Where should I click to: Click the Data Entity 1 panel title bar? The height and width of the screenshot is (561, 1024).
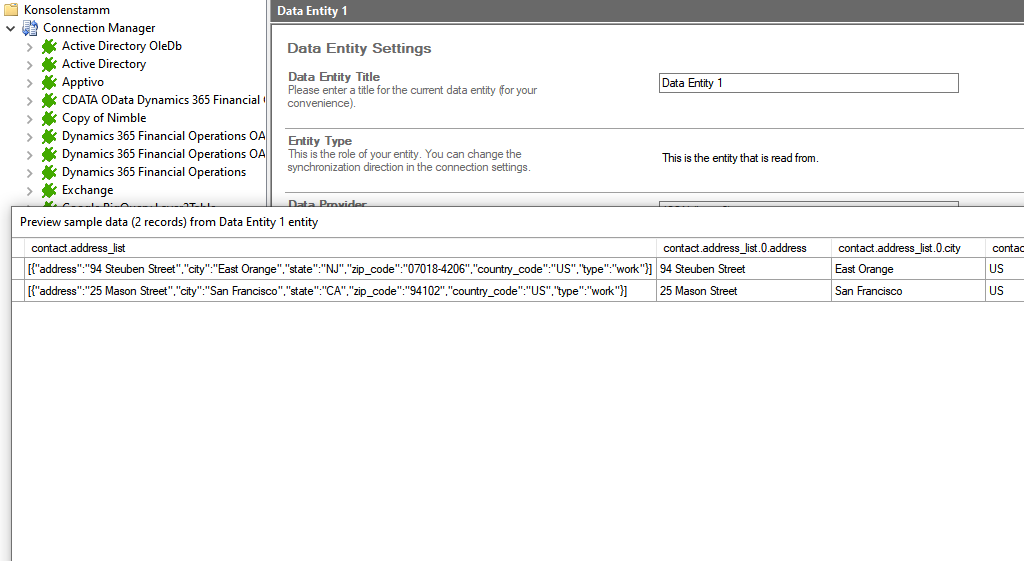[x=647, y=11]
